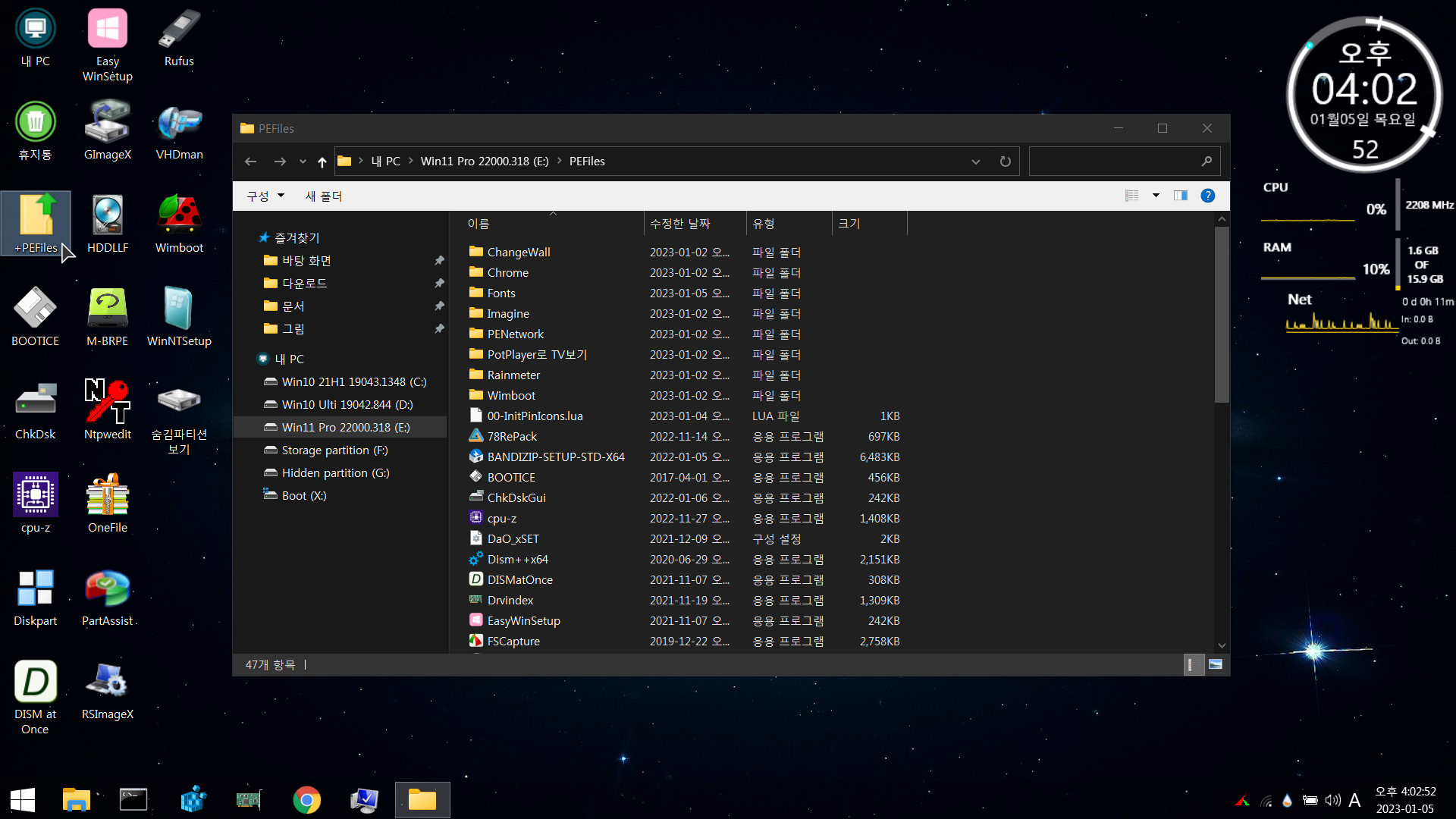1456x819 pixels.
Task: Refresh the PEFiles folder view
Action: [1006, 162]
